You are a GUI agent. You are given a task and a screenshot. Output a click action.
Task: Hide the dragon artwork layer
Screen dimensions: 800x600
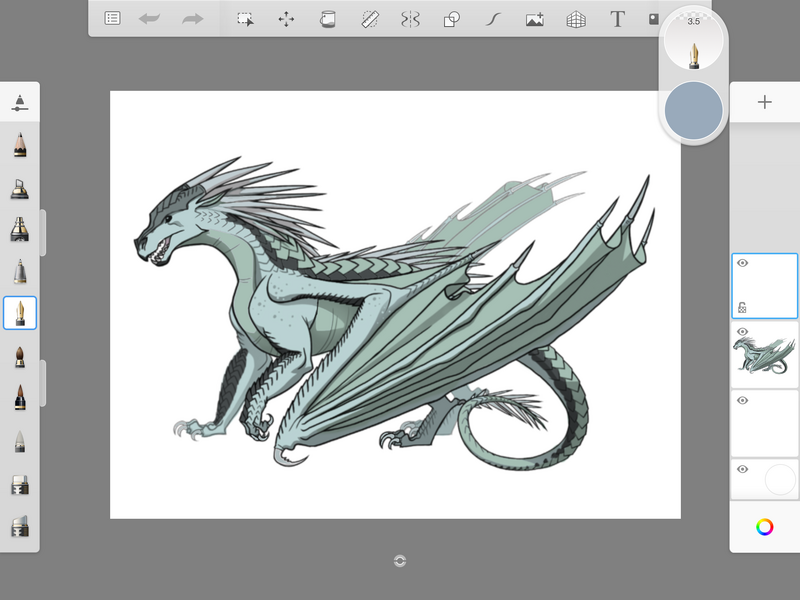(742, 332)
